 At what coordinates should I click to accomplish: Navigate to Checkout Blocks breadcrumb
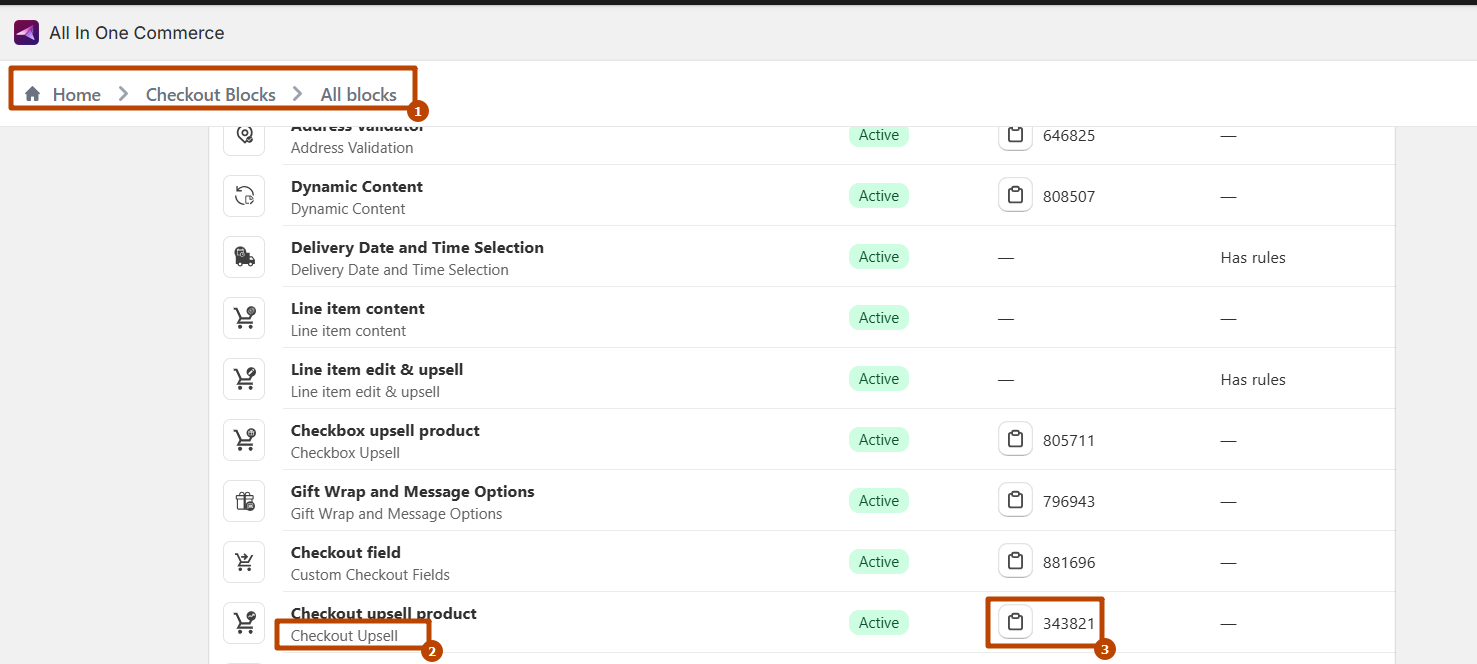pyautogui.click(x=210, y=94)
